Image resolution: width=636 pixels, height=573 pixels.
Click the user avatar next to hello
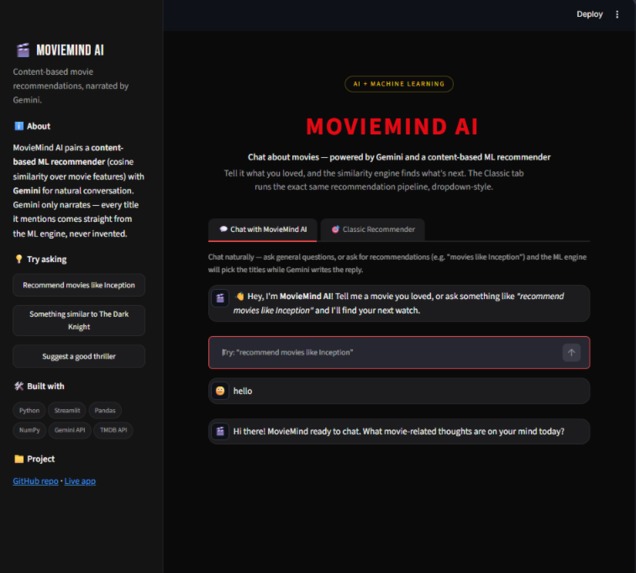(220, 391)
